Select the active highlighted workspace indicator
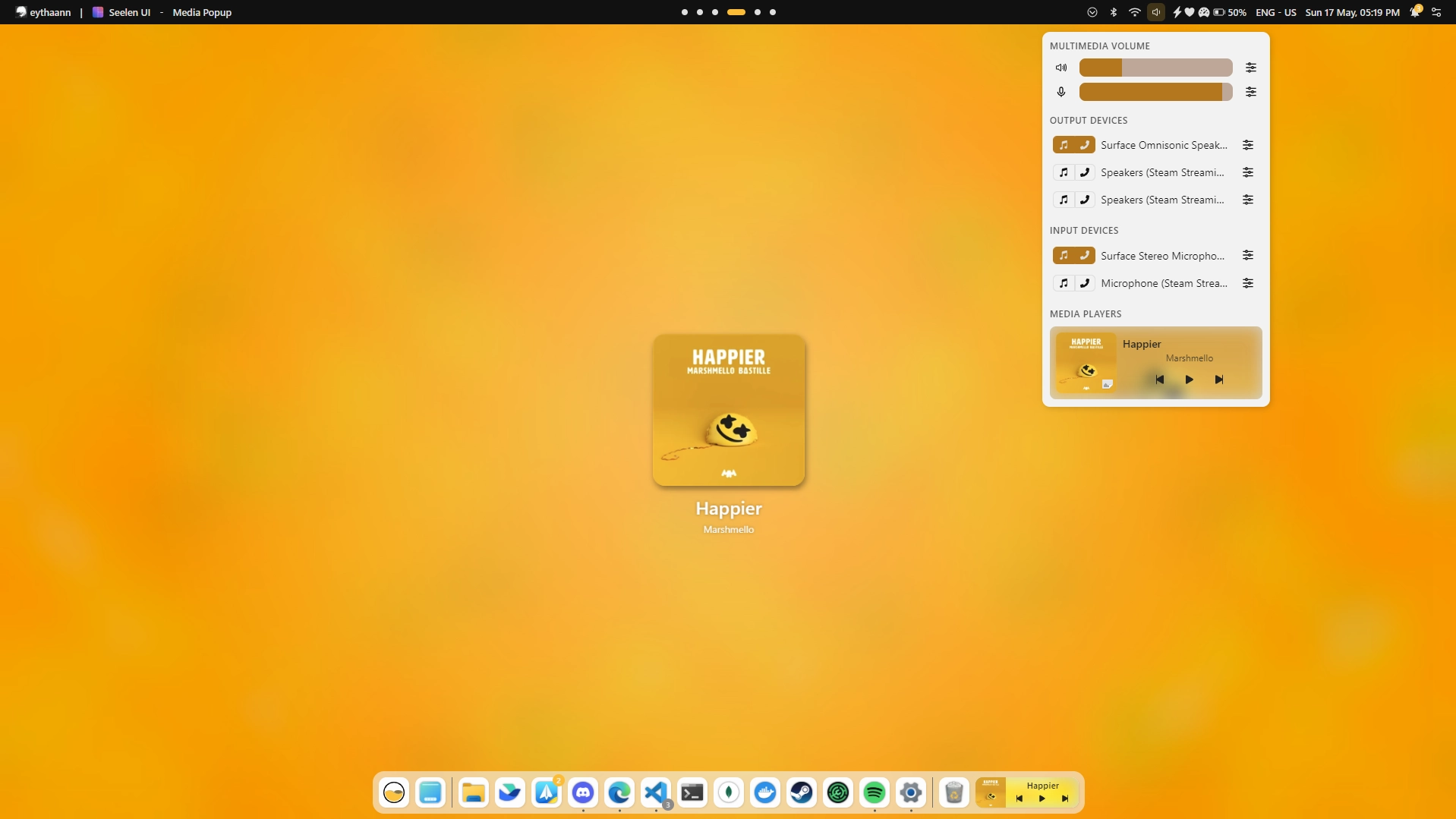Image resolution: width=1456 pixels, height=819 pixels. (736, 12)
